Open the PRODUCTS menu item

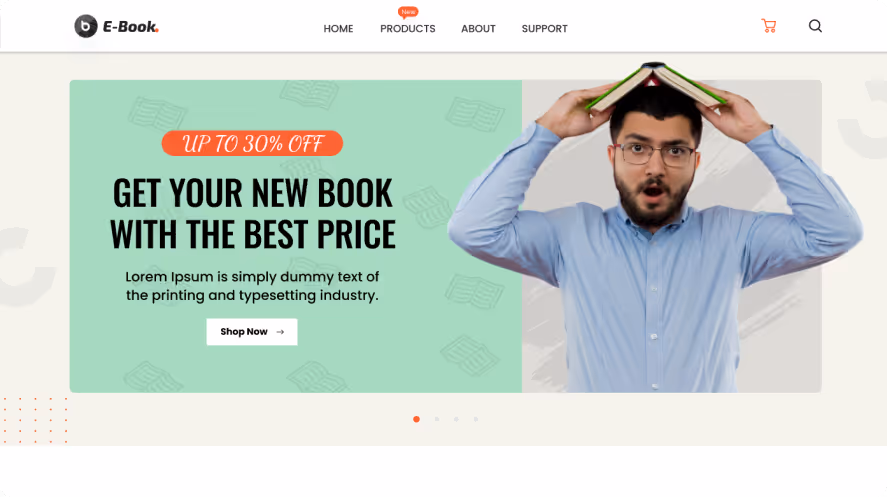(x=408, y=29)
